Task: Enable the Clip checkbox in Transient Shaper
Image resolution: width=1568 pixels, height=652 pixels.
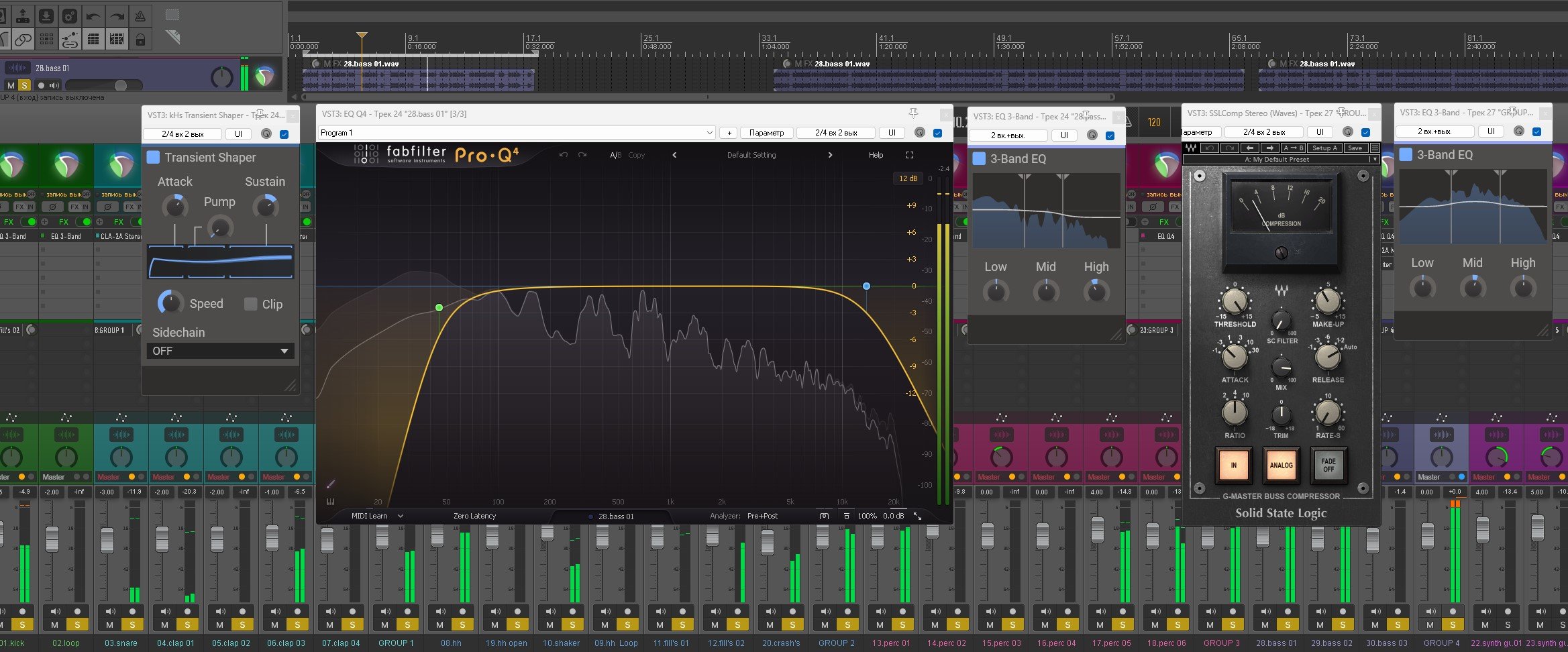Action: pyautogui.click(x=251, y=304)
